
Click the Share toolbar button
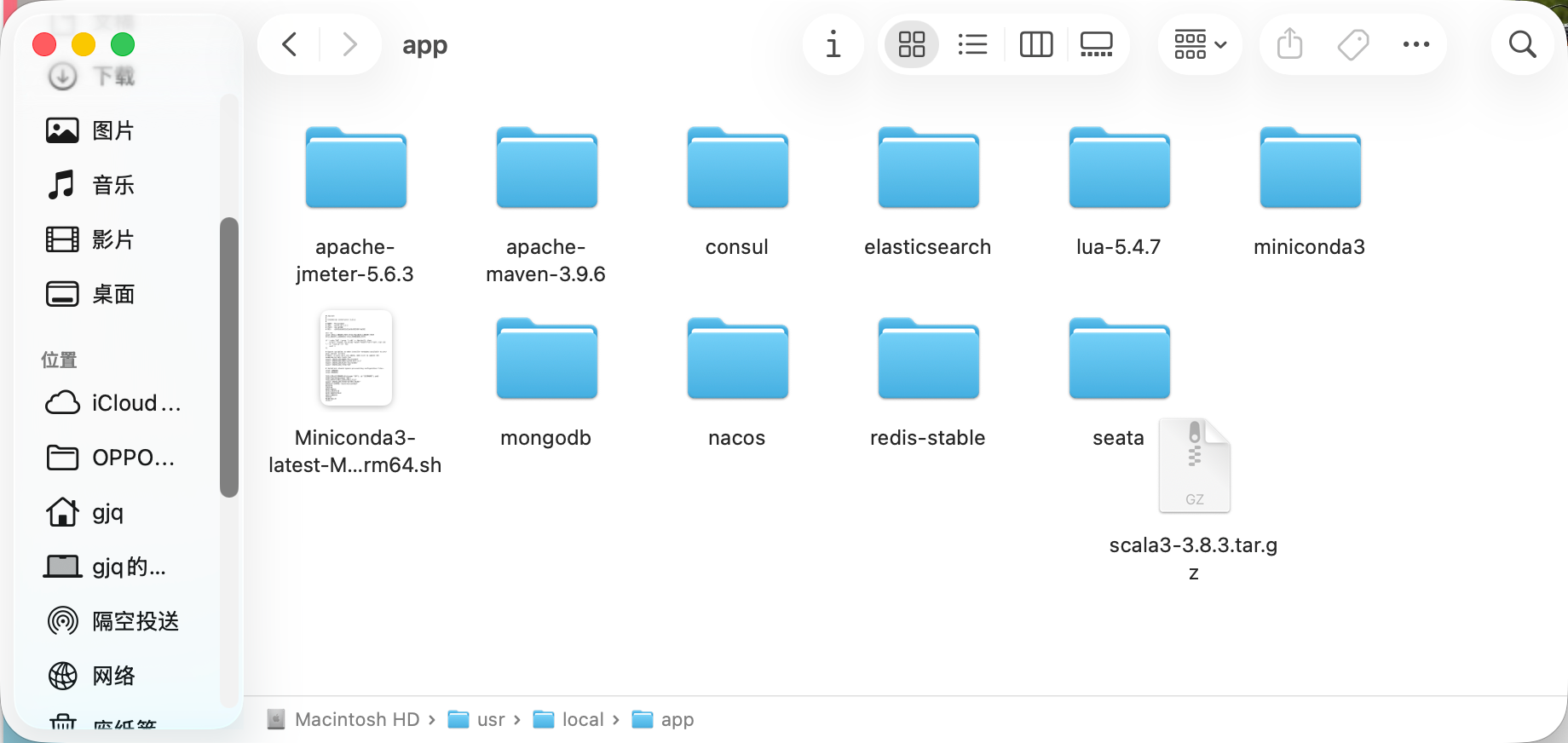point(1290,44)
